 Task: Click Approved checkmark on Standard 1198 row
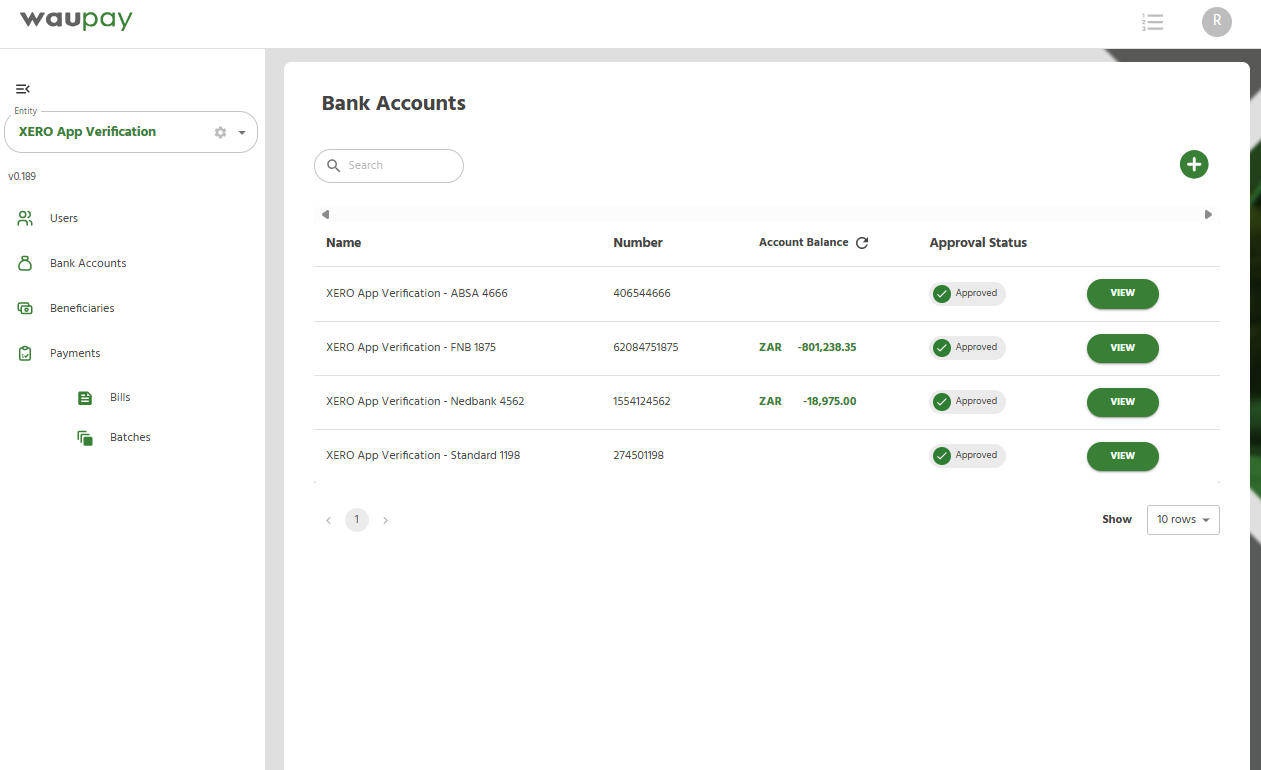tap(941, 456)
